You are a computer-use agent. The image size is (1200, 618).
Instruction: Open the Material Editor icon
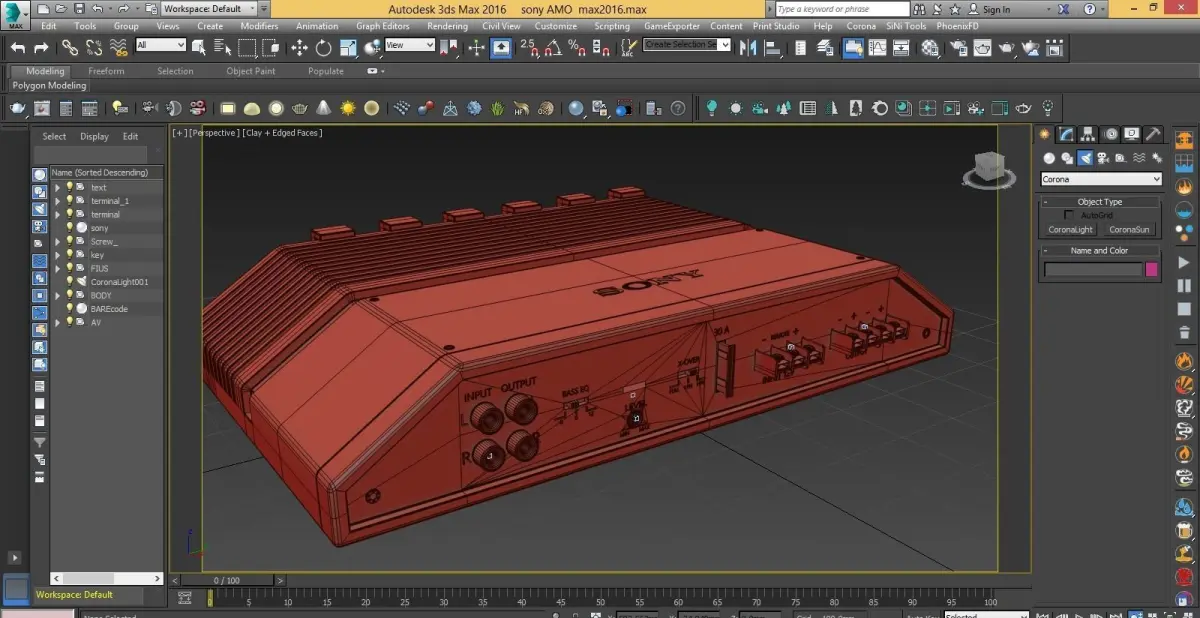[930, 47]
